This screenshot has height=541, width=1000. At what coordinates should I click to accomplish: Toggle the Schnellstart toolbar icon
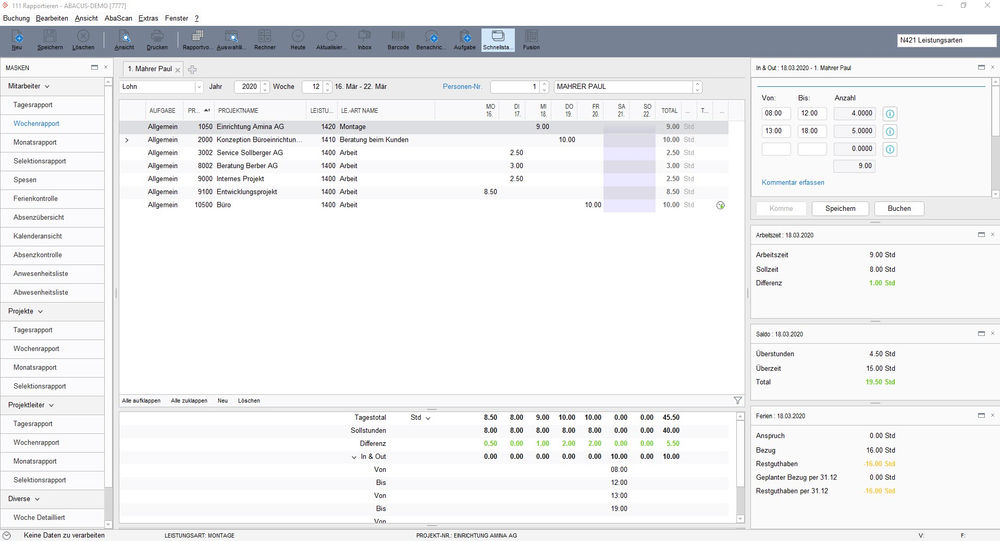[x=497, y=40]
